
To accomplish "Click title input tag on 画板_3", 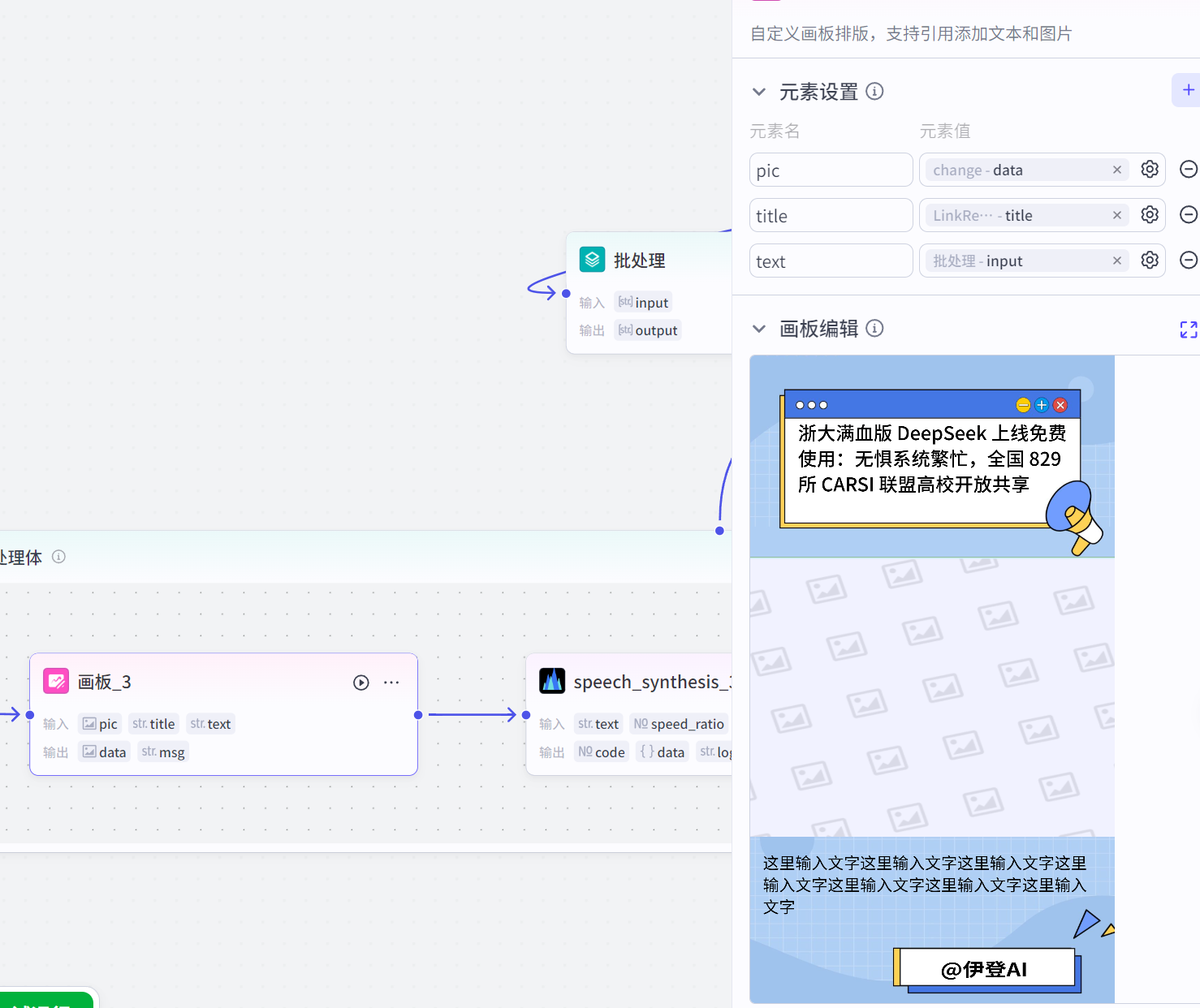I will [x=153, y=724].
